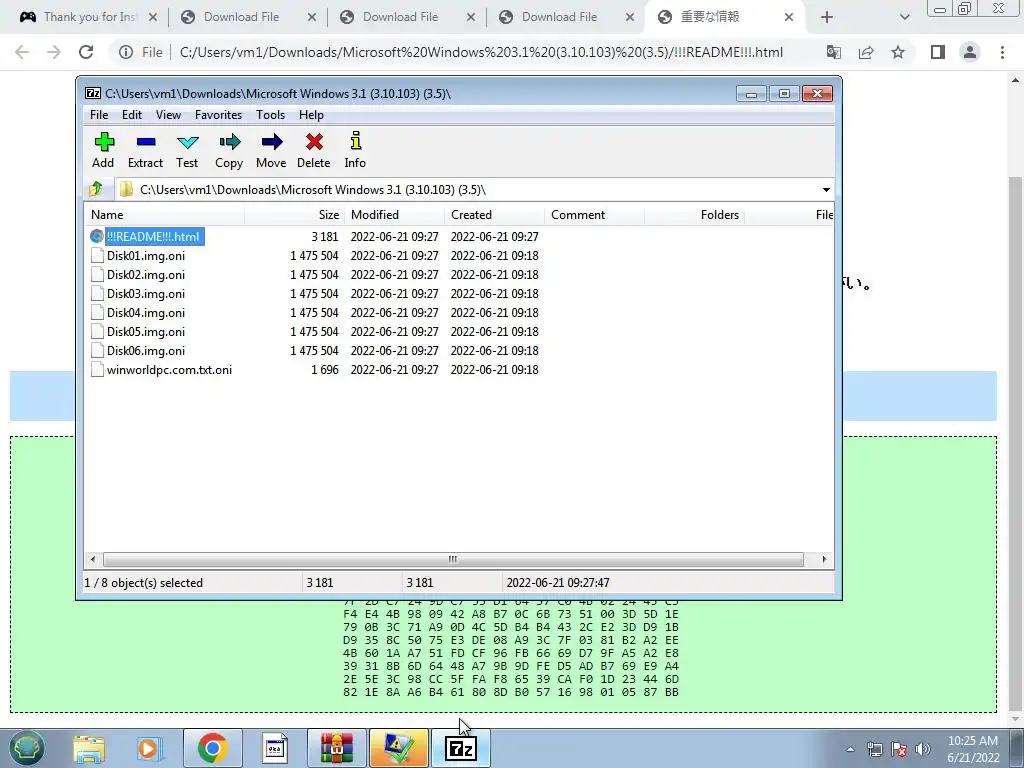The image size is (1024, 768).
Task: Sort by the Modified column header
Action: click(x=394, y=215)
